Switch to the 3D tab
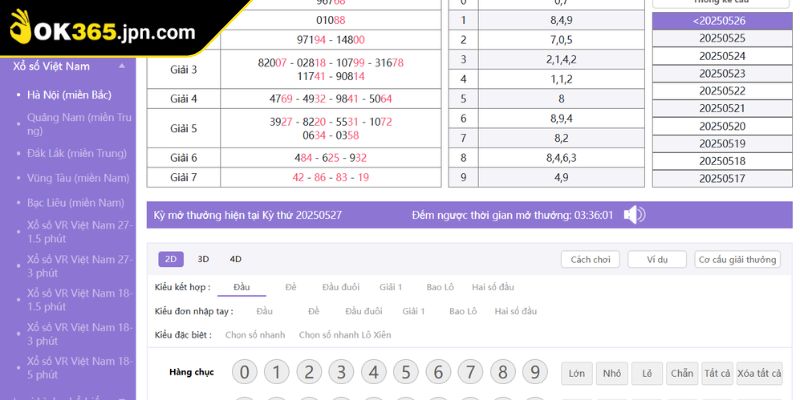 click(x=203, y=259)
